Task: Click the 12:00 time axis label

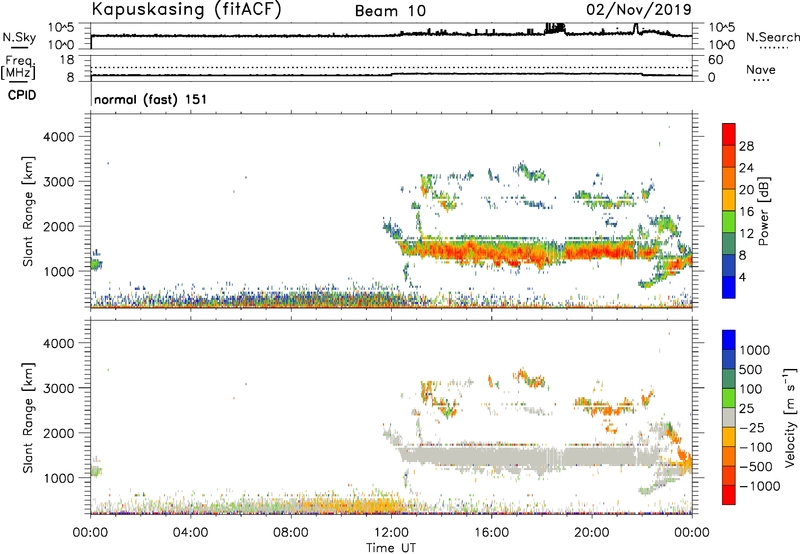Action: click(391, 533)
